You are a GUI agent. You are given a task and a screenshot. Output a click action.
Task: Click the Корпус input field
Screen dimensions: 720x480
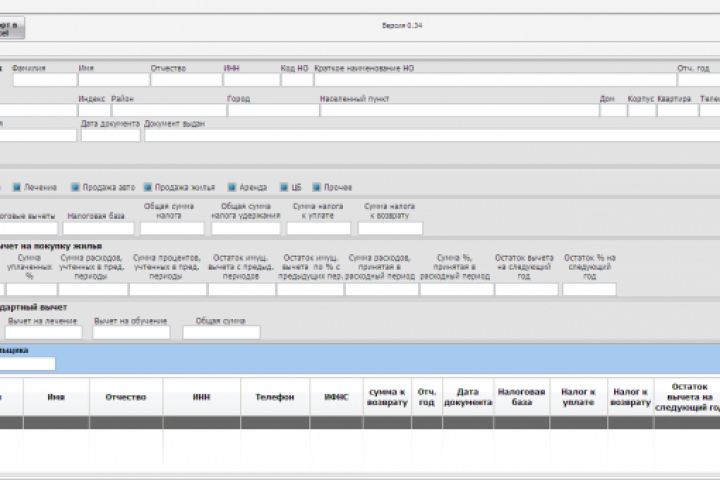click(642, 110)
